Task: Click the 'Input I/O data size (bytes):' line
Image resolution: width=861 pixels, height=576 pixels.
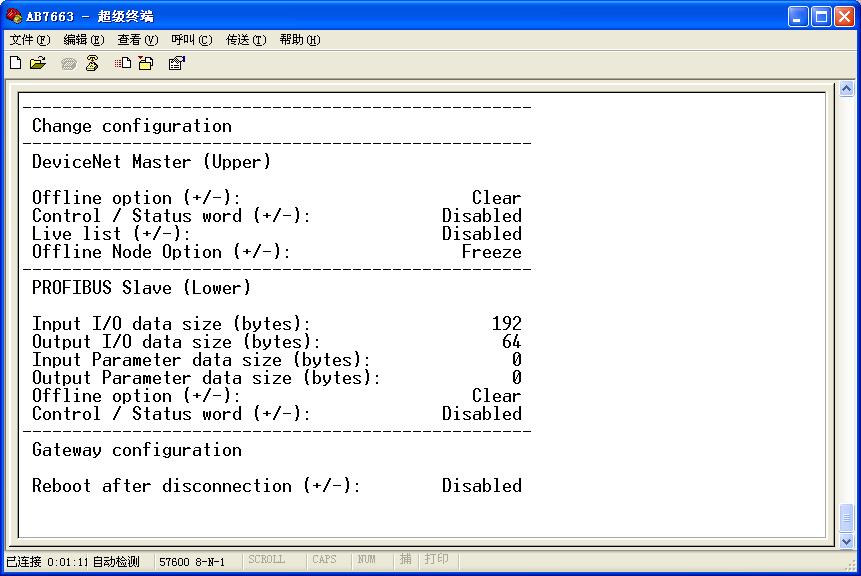Action: [171, 324]
